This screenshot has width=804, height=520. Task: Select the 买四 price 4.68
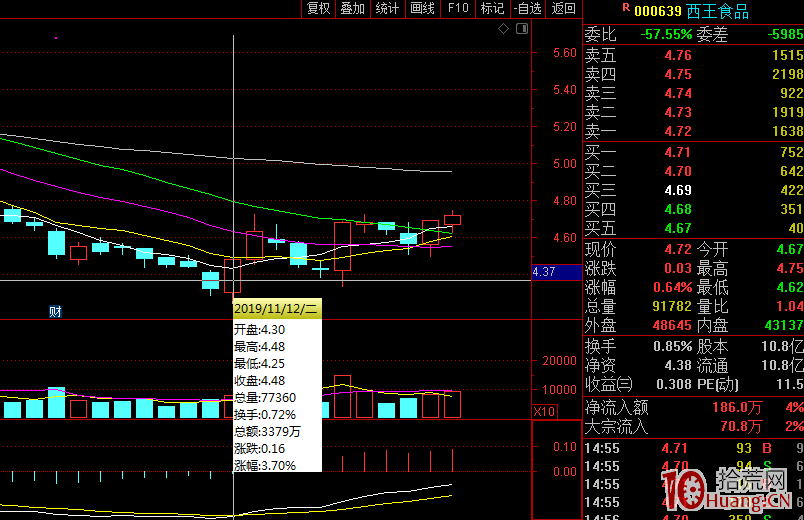(x=678, y=209)
